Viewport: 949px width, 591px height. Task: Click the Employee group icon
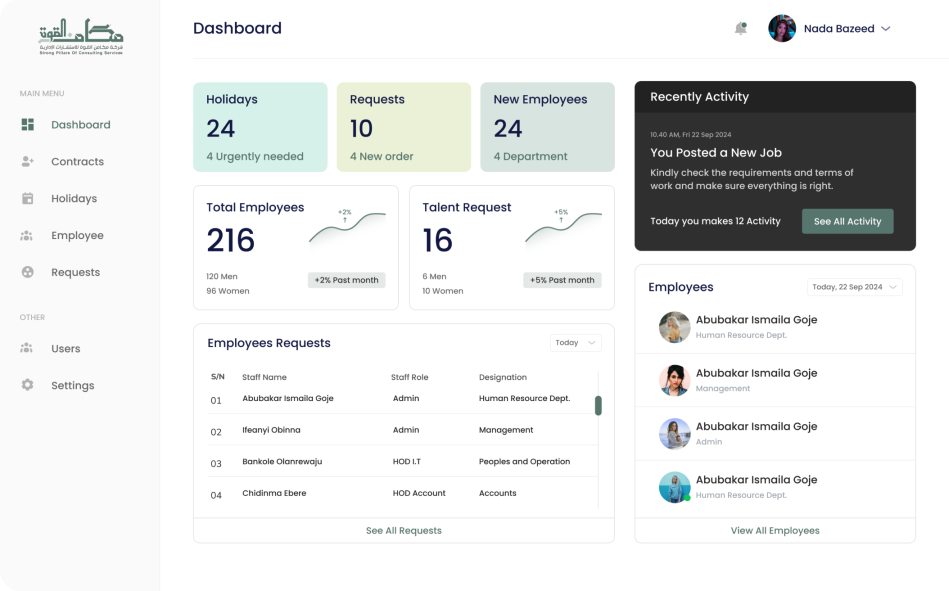pos(28,236)
